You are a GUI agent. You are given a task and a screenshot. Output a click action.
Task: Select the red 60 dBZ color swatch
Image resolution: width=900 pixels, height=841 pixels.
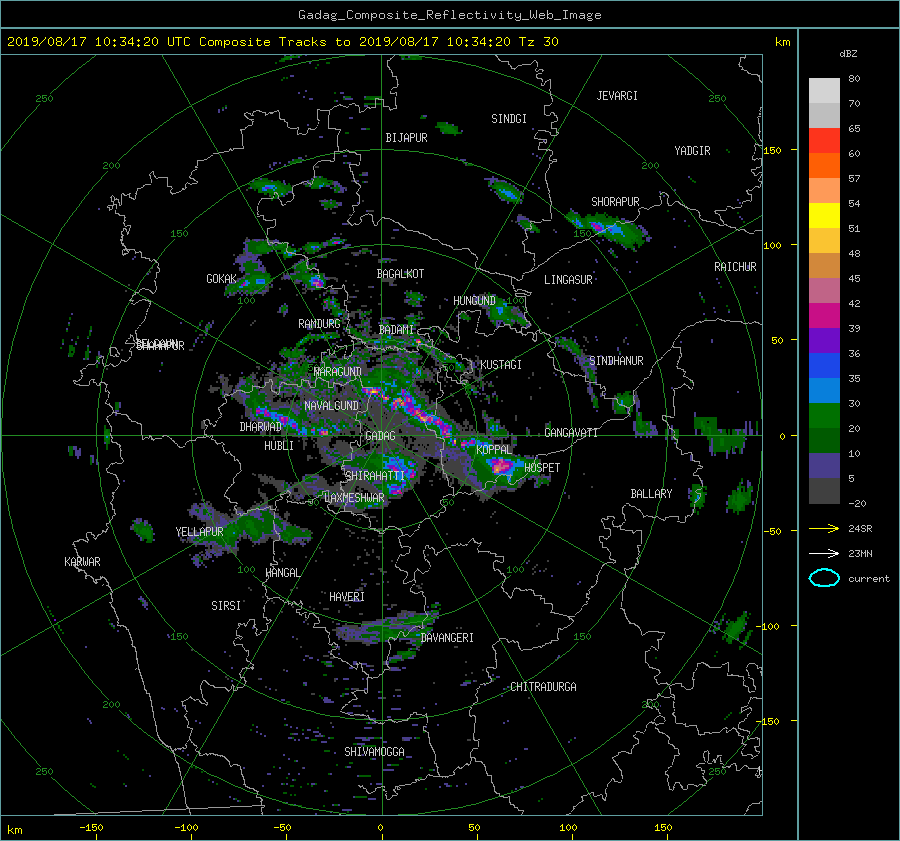[824, 141]
